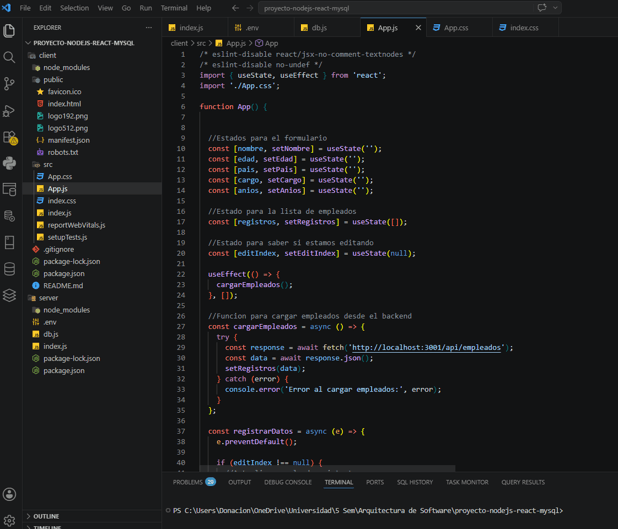The height and width of the screenshot is (529, 618).
Task: Show the OUTPUT panel tab
Action: [x=240, y=482]
